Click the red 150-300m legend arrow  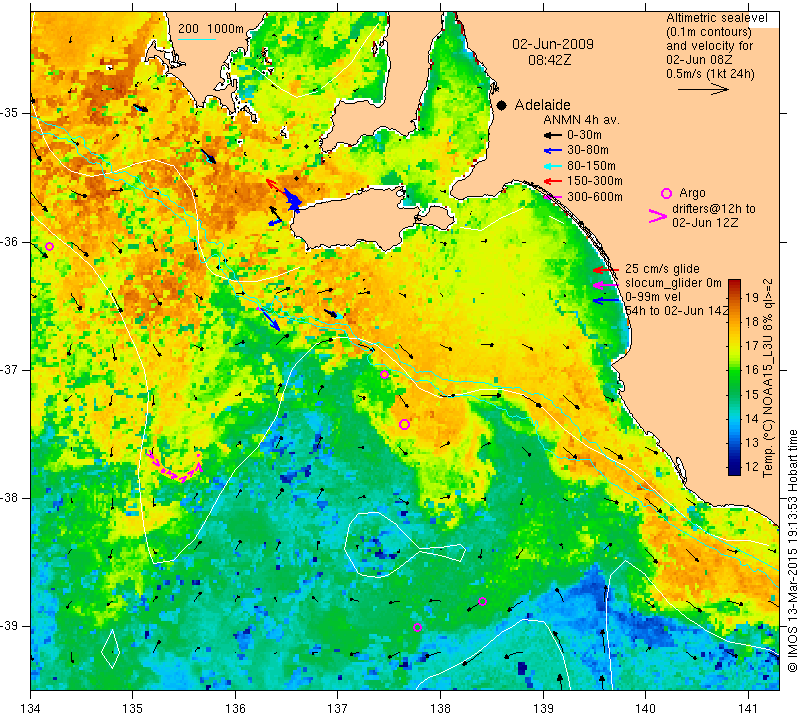click(x=553, y=181)
